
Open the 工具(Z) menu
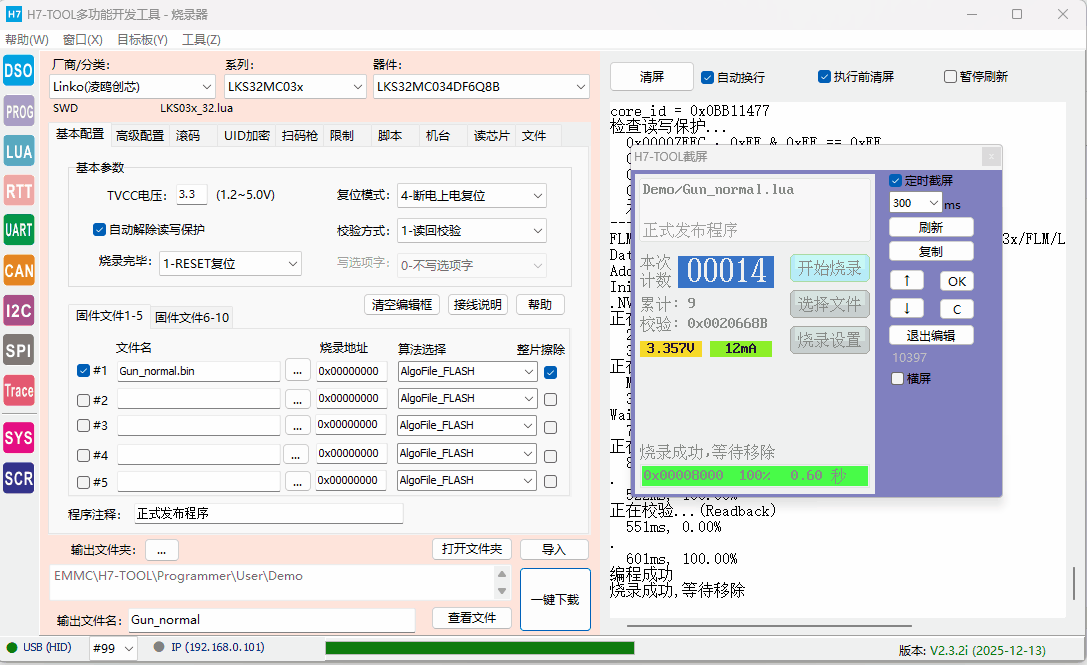200,39
